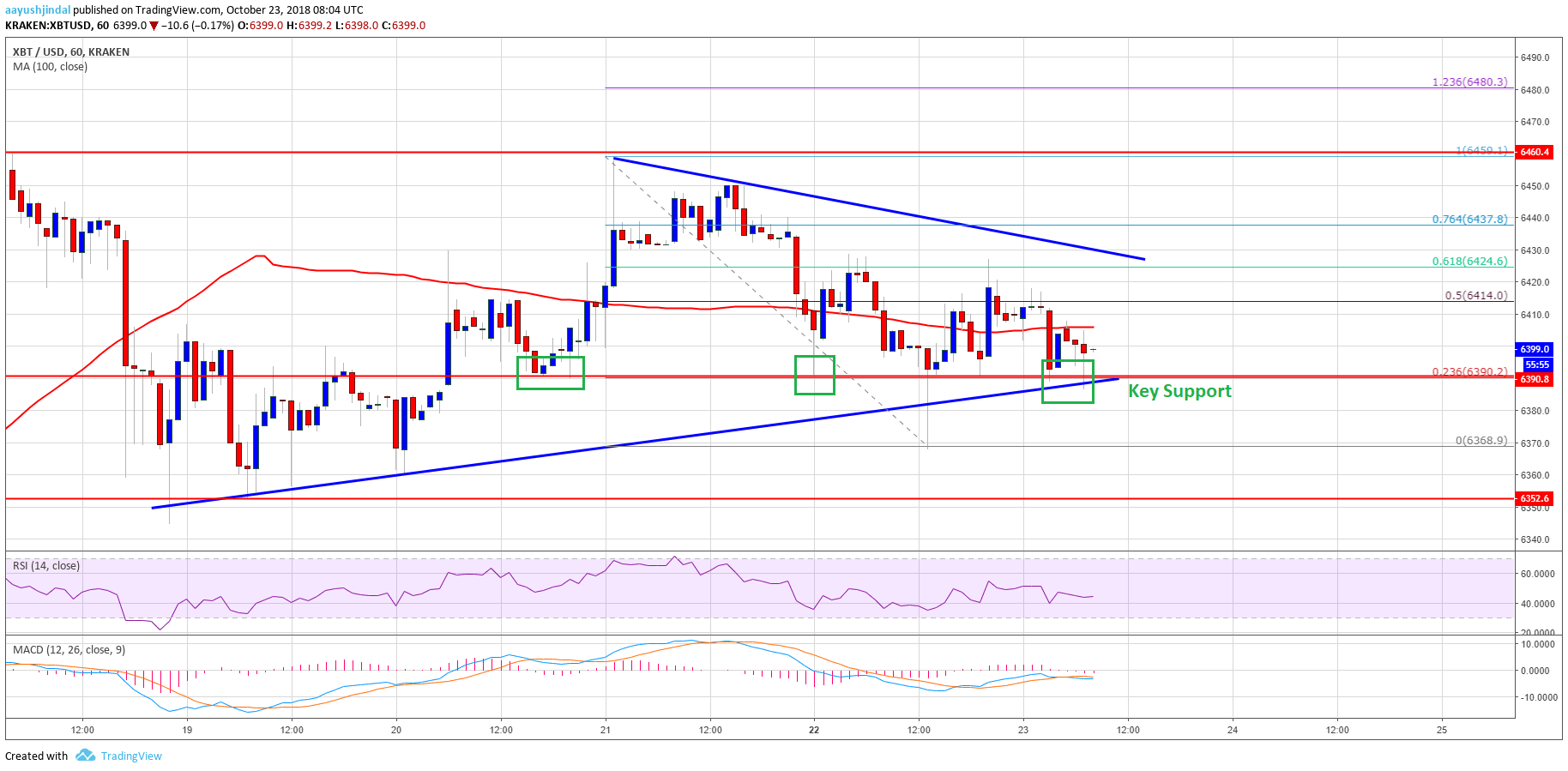The image size is (1568, 771).
Task: Click the 6460.4 red price label
Action: [1535, 153]
